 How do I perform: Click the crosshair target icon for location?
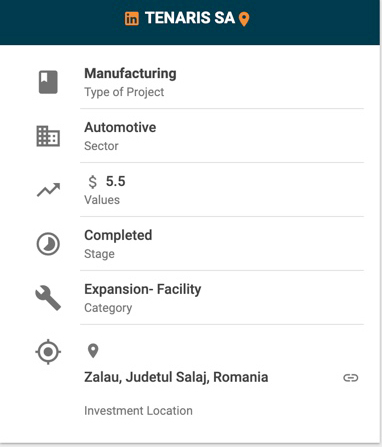tap(48, 352)
